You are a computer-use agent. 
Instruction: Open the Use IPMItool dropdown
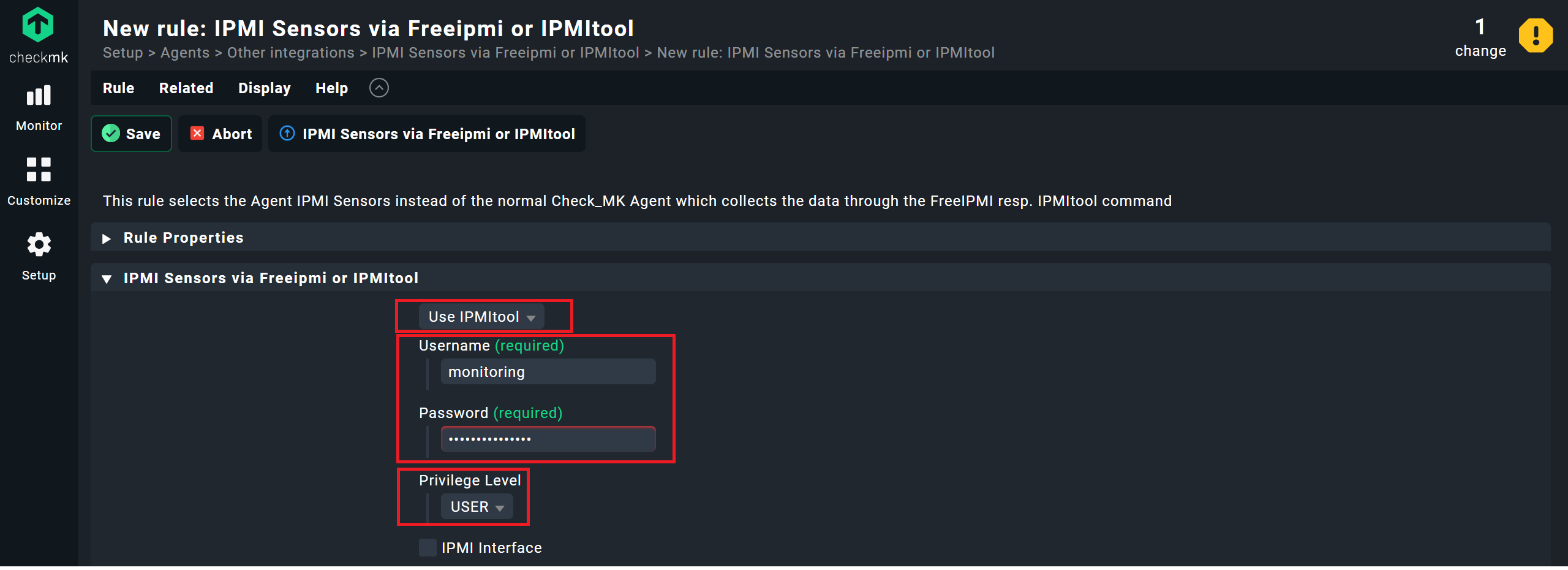pyautogui.click(x=481, y=316)
